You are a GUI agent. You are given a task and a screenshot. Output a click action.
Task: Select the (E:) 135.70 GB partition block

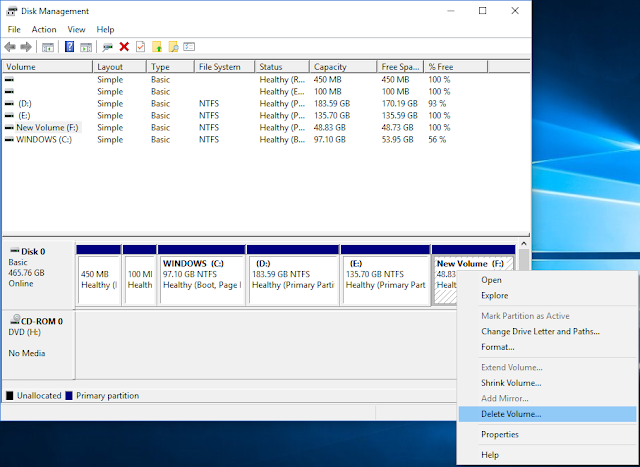[385, 275]
